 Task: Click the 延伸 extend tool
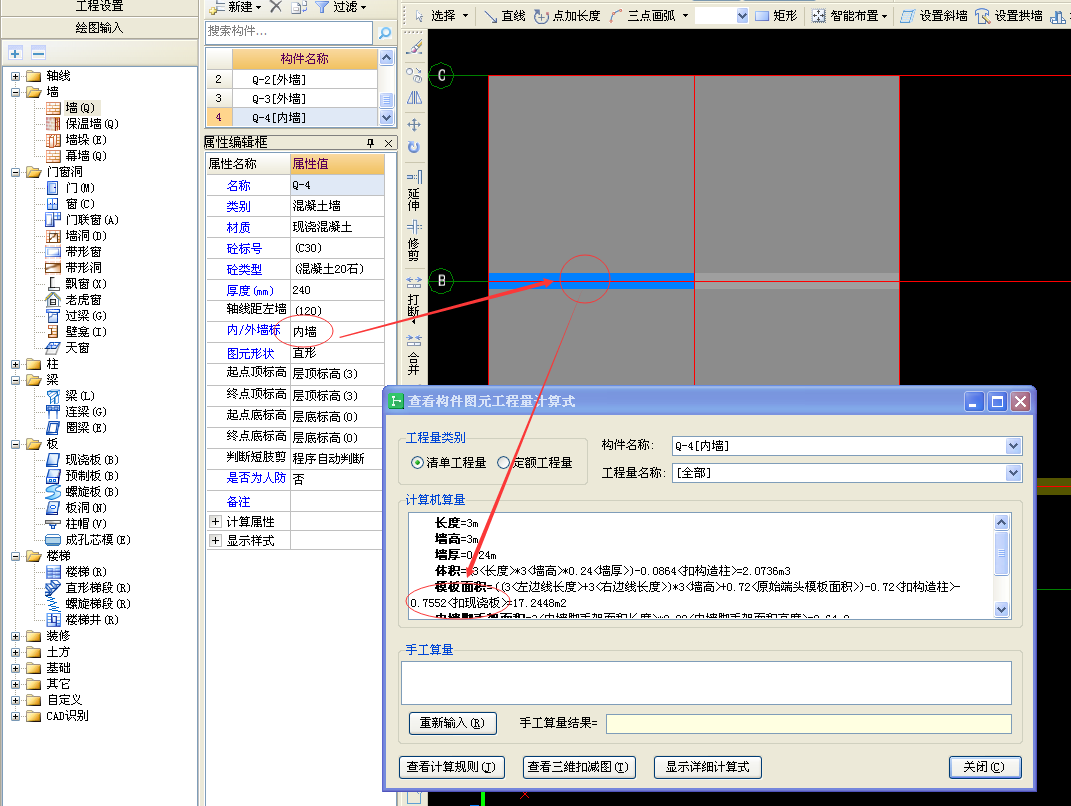(414, 191)
